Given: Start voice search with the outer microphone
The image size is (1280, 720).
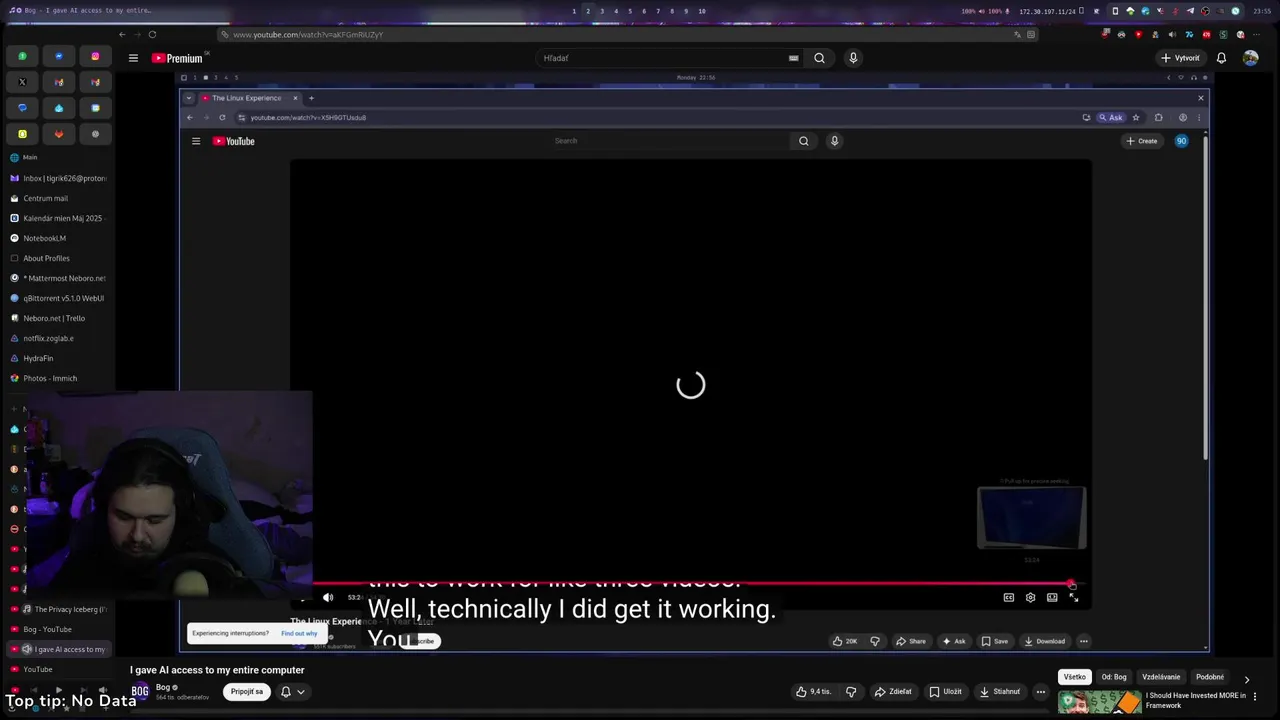Looking at the screenshot, I should [x=853, y=58].
